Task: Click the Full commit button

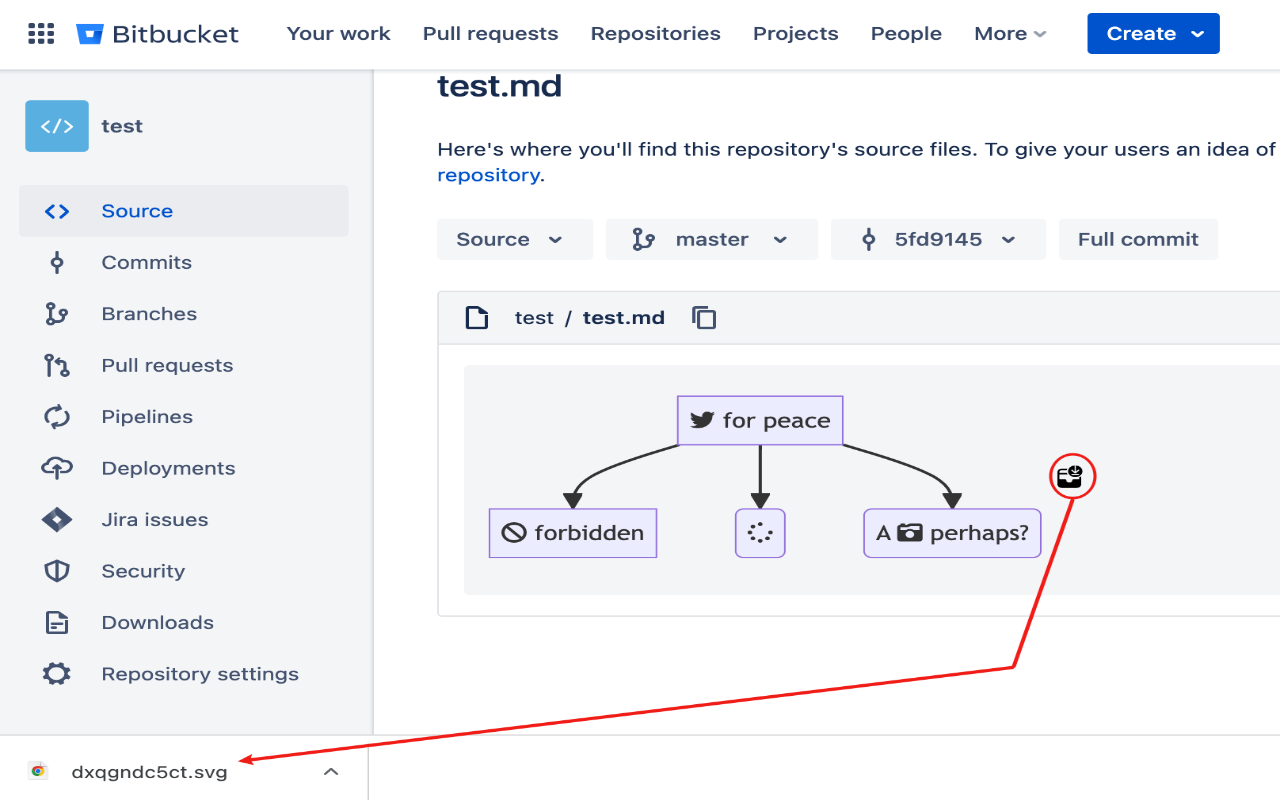Action: [1138, 240]
